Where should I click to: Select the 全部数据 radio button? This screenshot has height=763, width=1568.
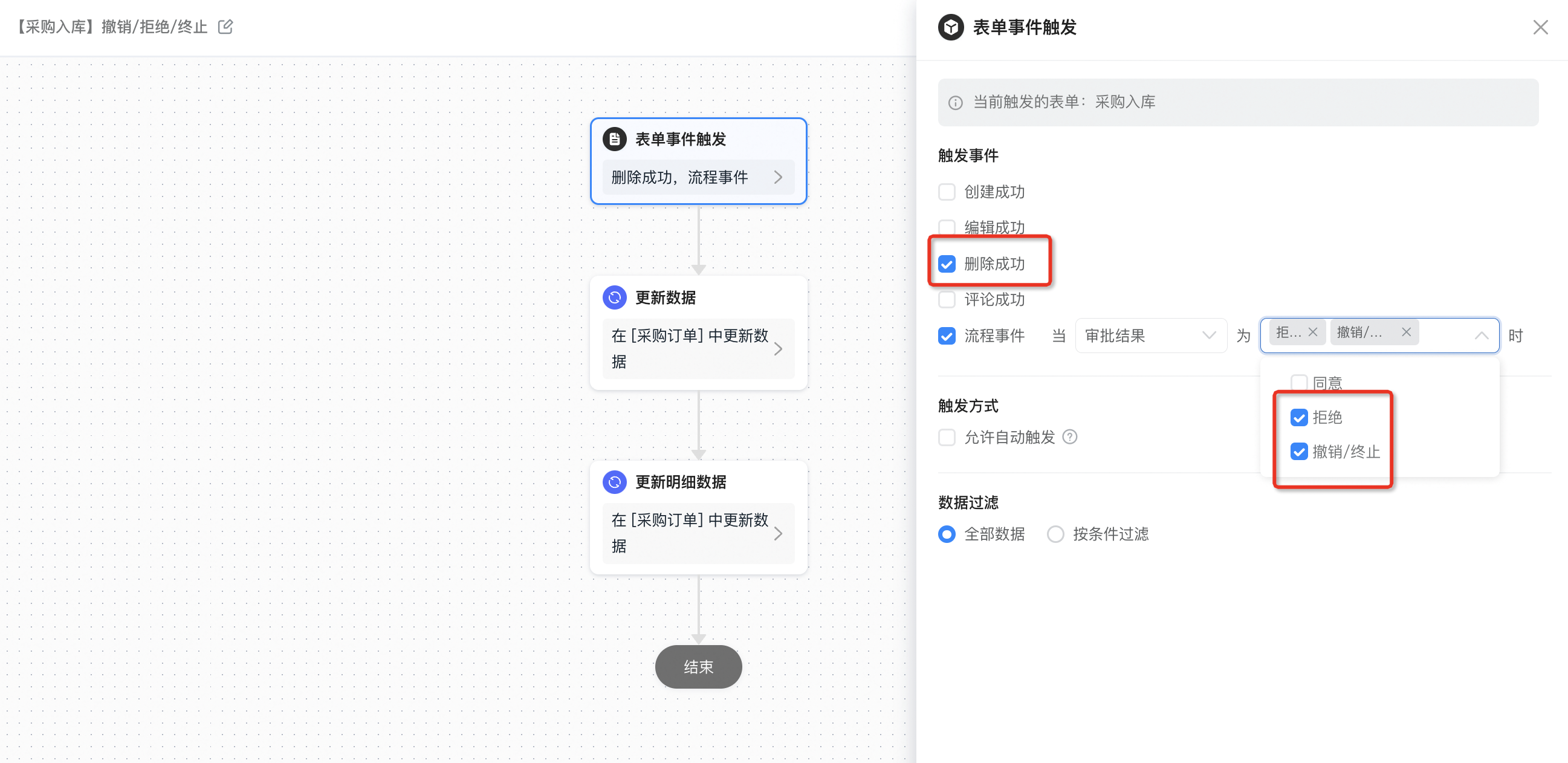coord(947,534)
